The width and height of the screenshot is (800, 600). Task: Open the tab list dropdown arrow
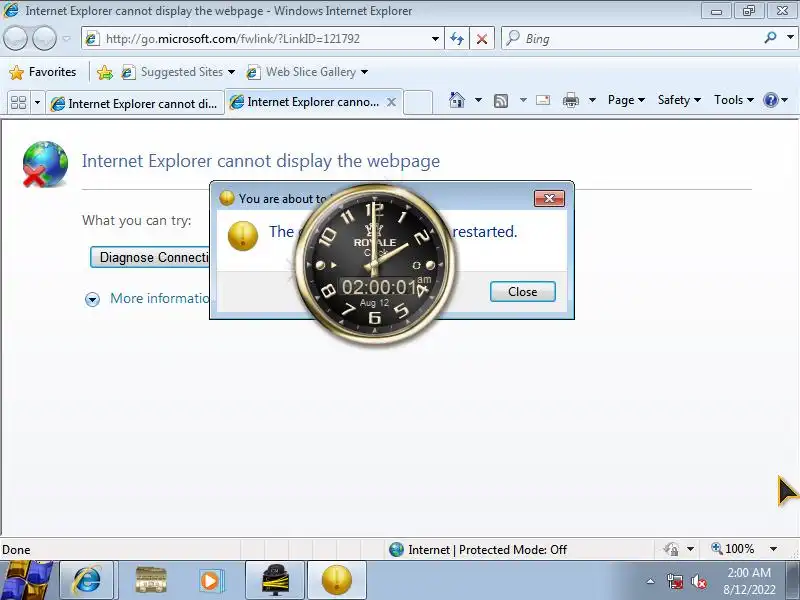click(37, 103)
